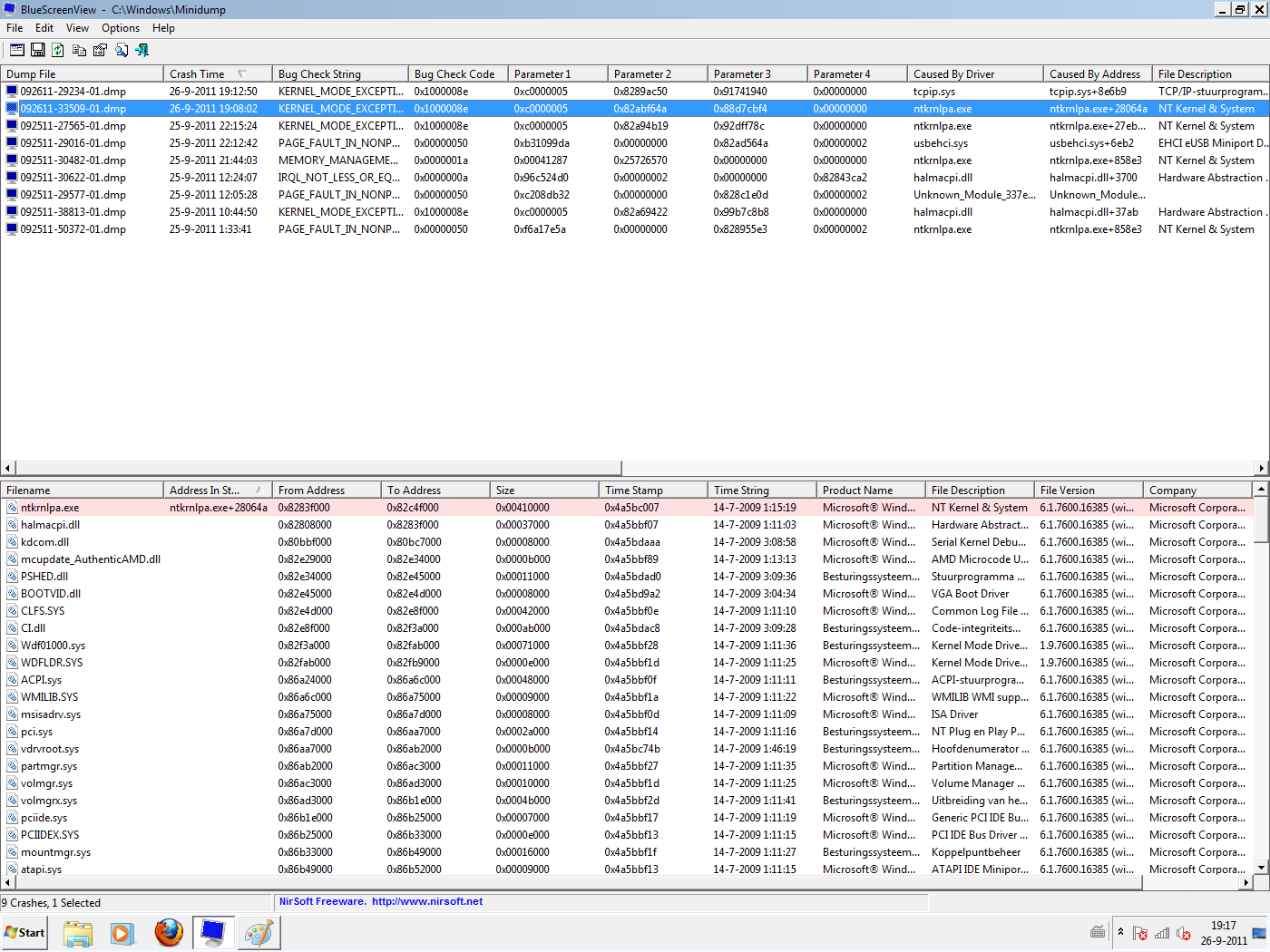Select the 092511-27565-01.dmp crash row
Viewport: 1270px width, 952px height.
click(634, 126)
